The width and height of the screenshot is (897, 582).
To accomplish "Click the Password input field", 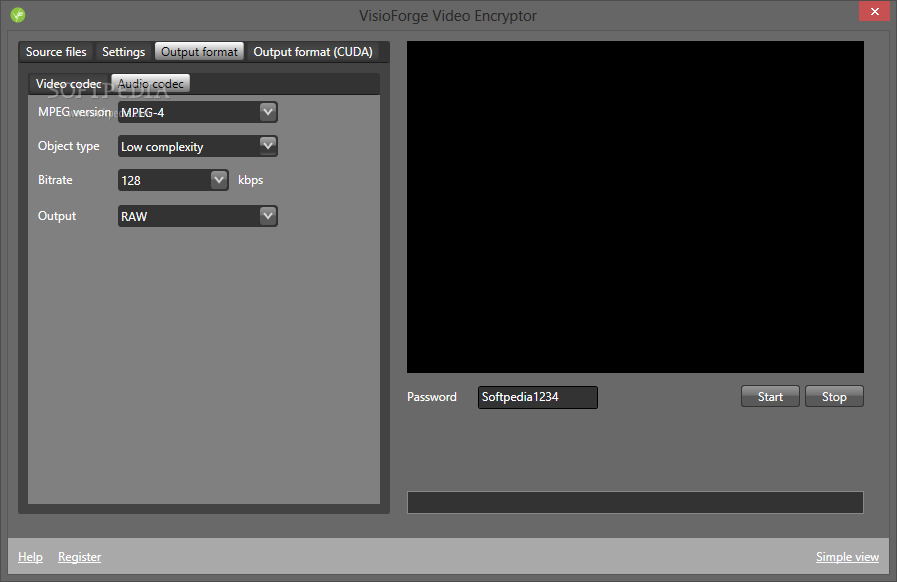I will pyautogui.click(x=538, y=397).
